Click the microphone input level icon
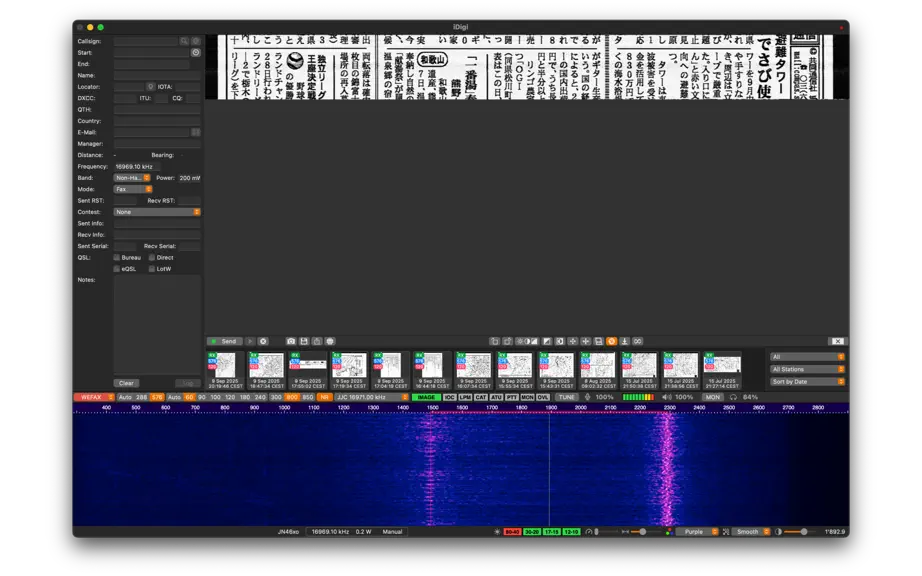 point(587,397)
